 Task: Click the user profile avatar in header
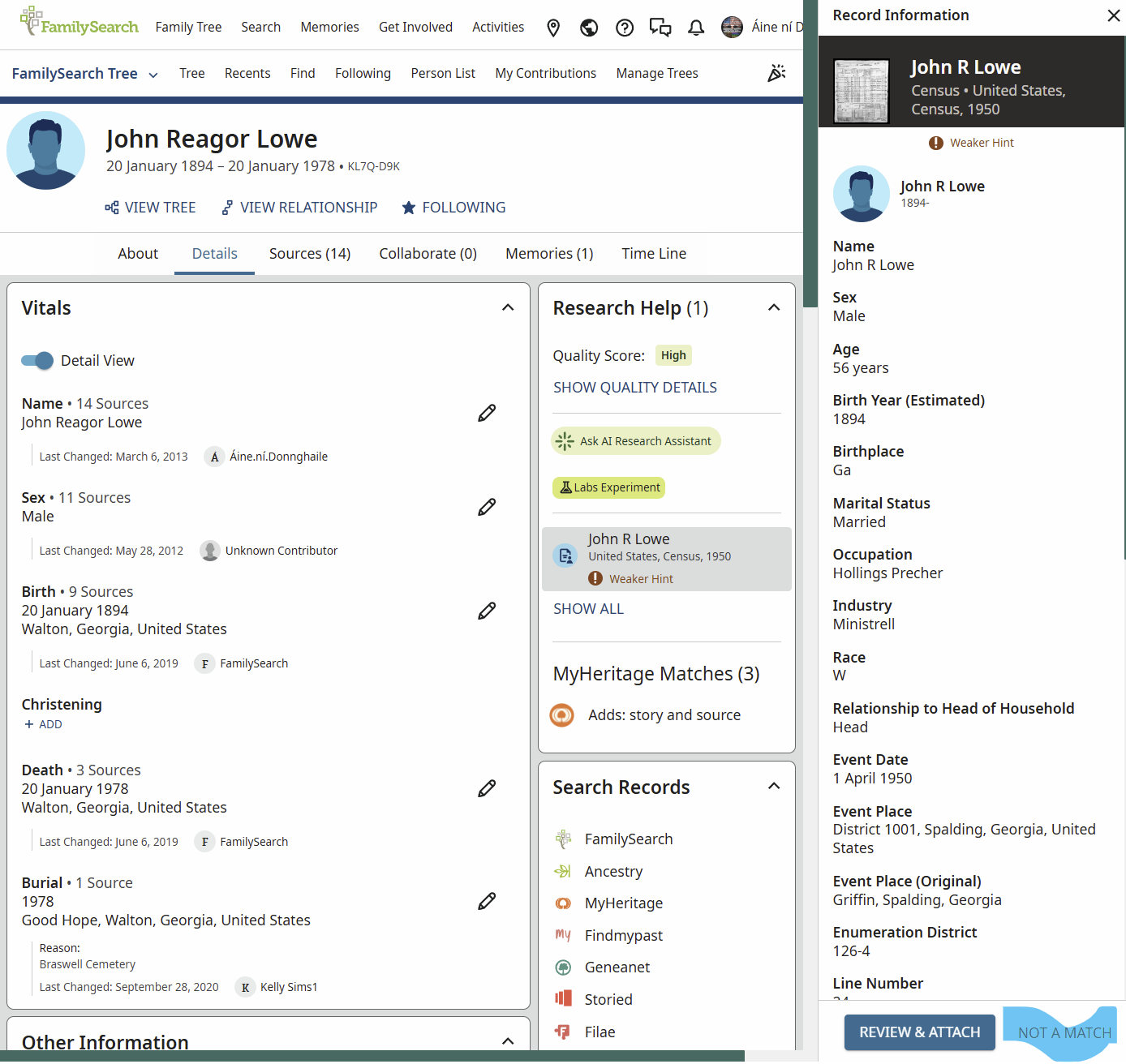pos(732,28)
